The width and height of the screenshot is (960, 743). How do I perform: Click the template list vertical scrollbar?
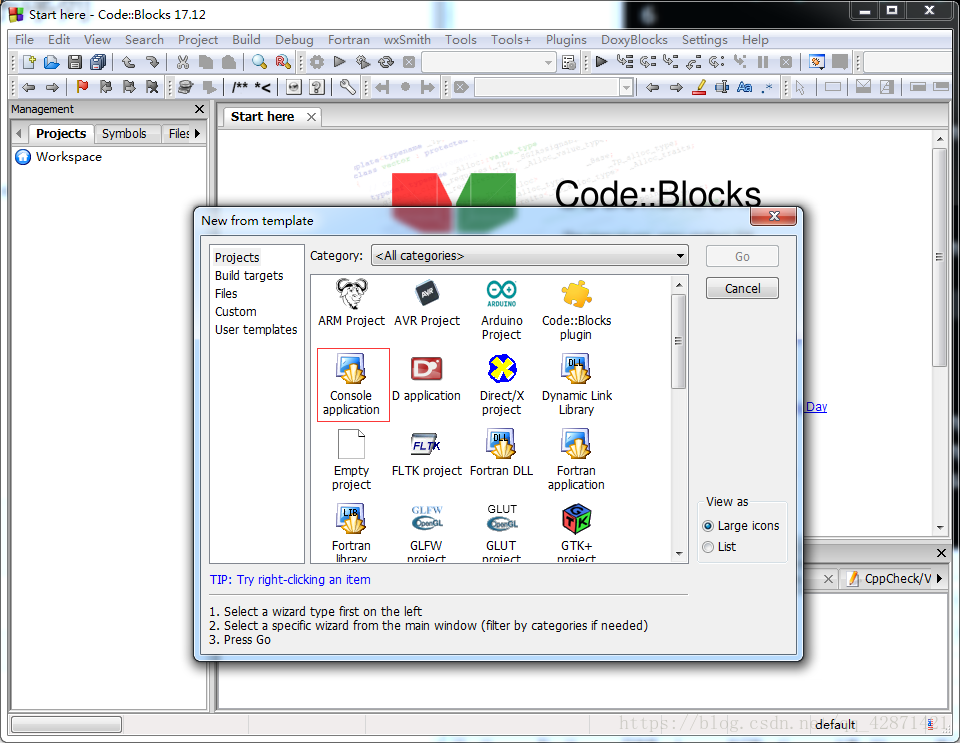coord(678,341)
